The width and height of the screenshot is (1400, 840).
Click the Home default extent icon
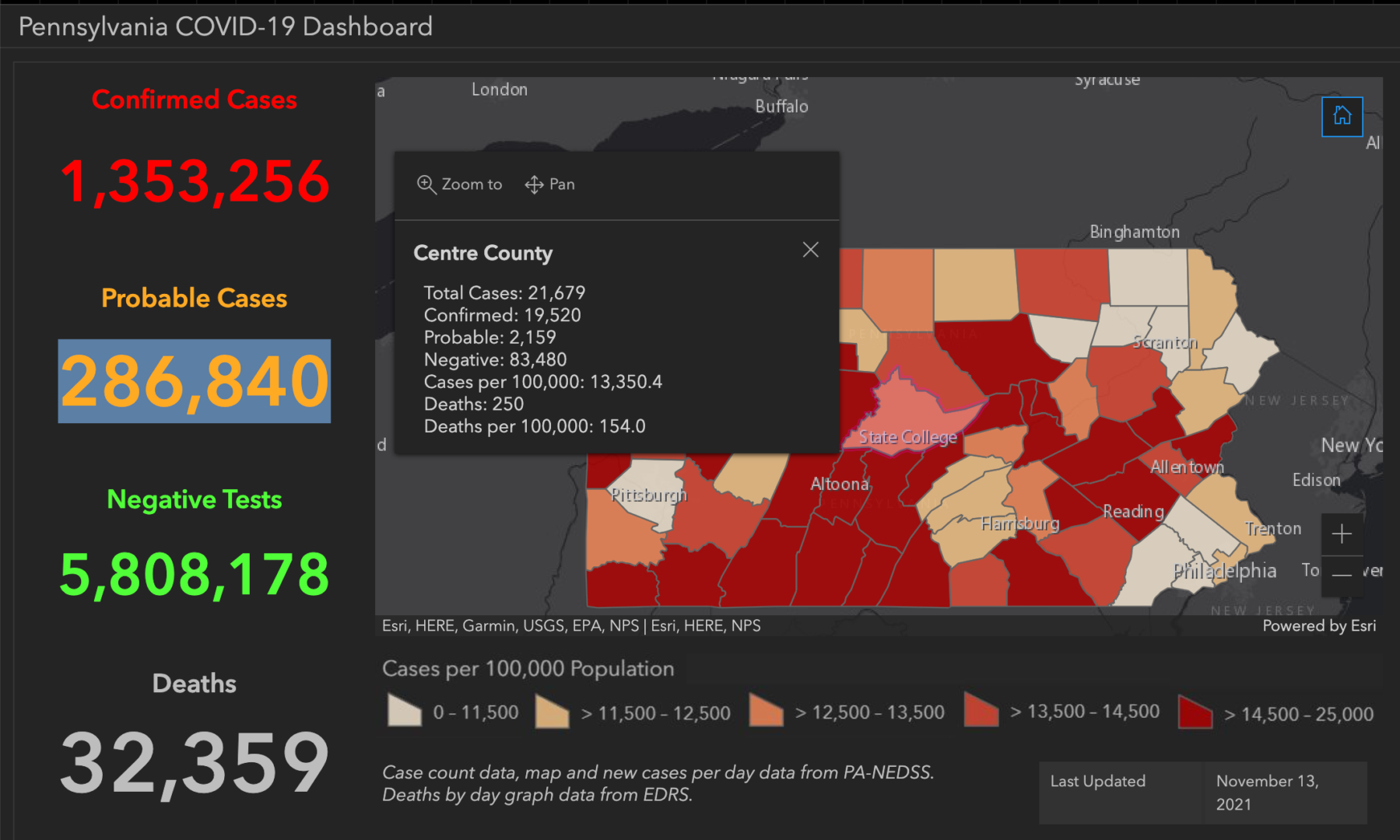click(1342, 117)
